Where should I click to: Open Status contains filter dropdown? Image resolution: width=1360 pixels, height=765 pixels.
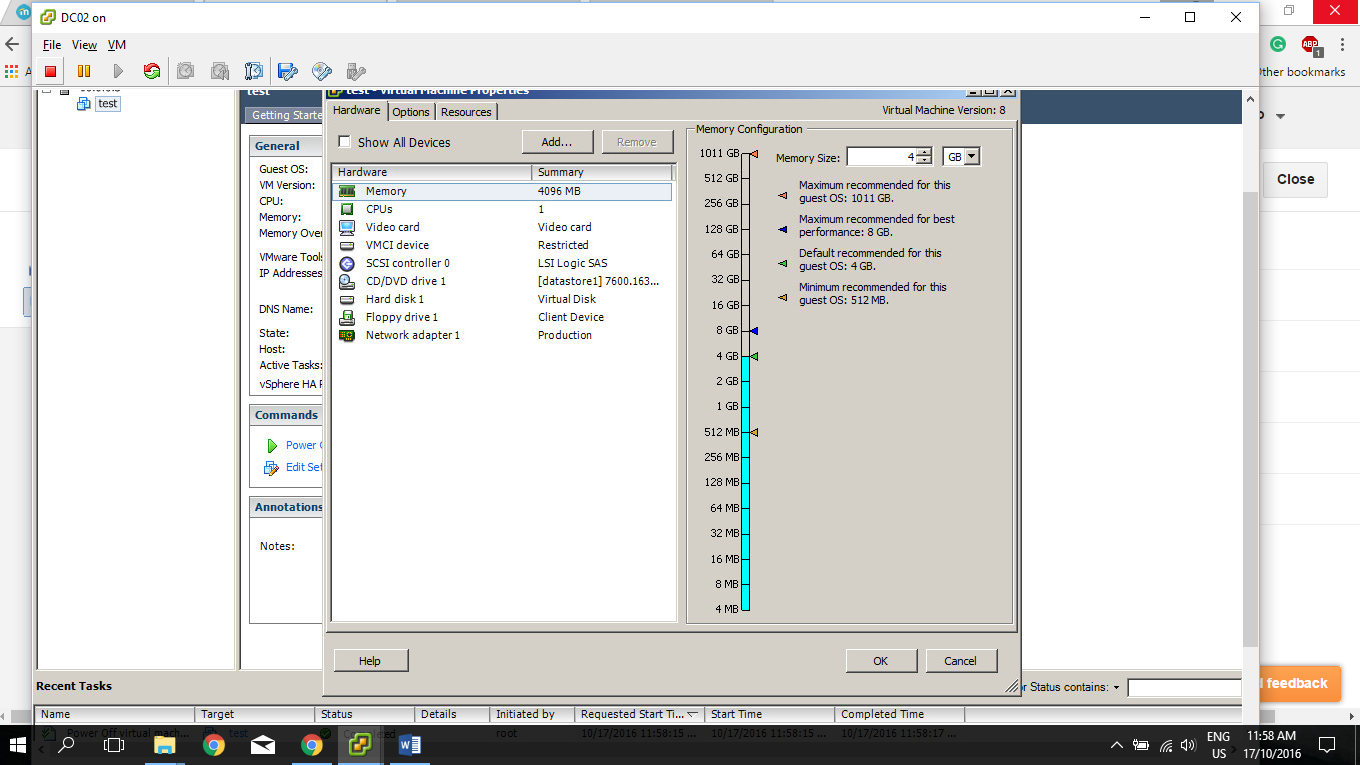point(1116,688)
